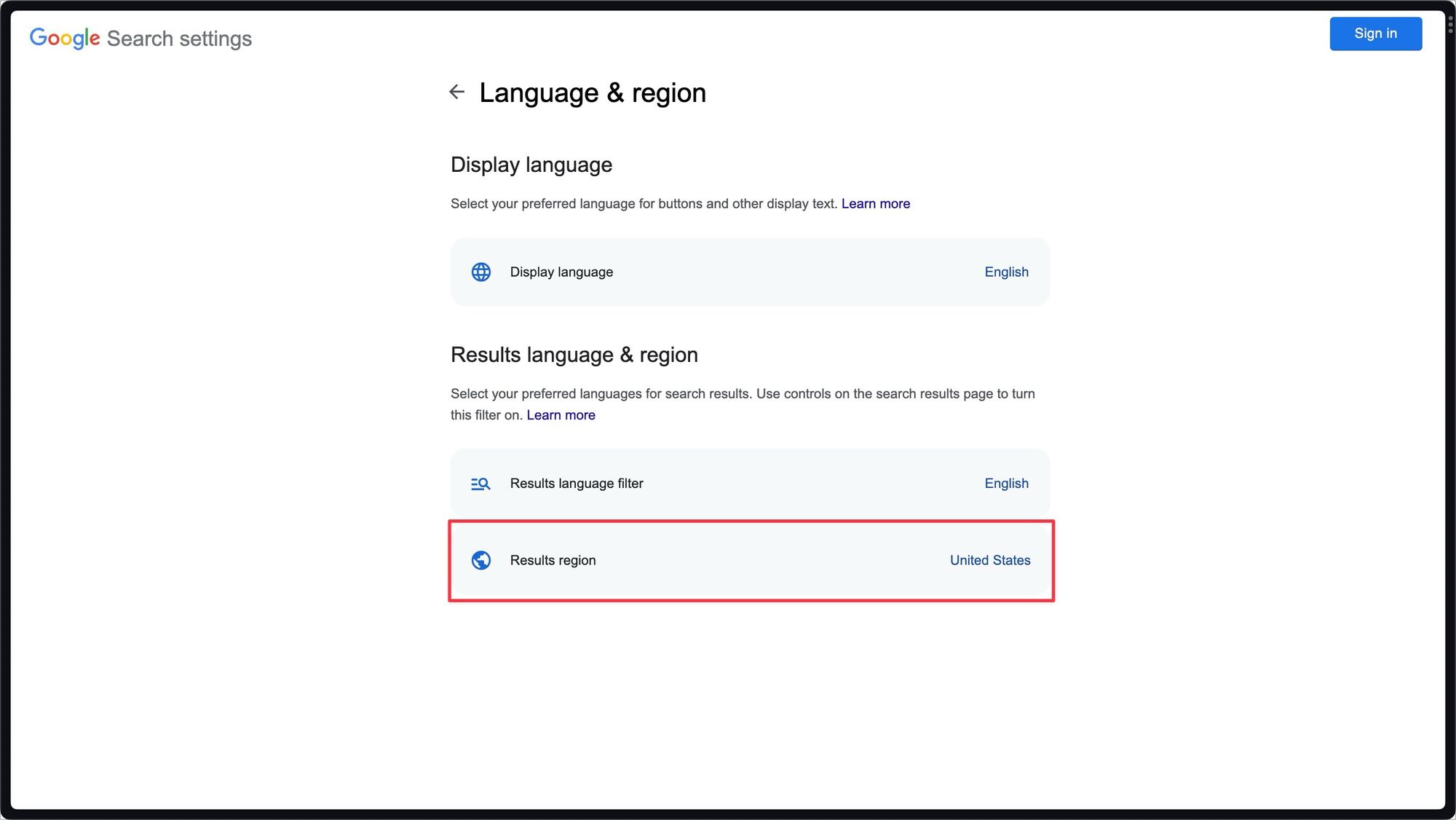Screen dimensions: 1456x820
Task: Click the Learn more link under Display language
Action: [x=875, y=203]
